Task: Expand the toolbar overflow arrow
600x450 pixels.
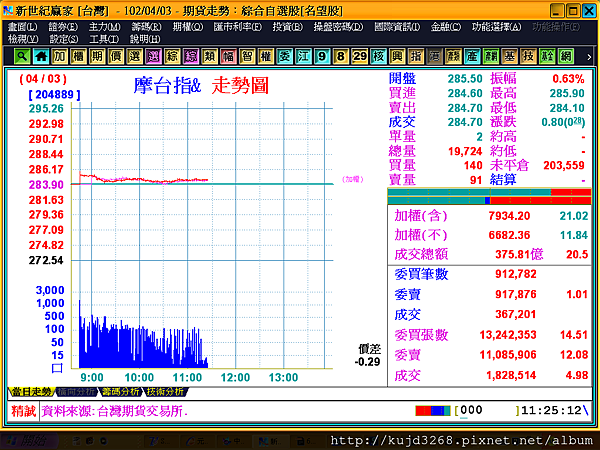Action: pos(589,57)
